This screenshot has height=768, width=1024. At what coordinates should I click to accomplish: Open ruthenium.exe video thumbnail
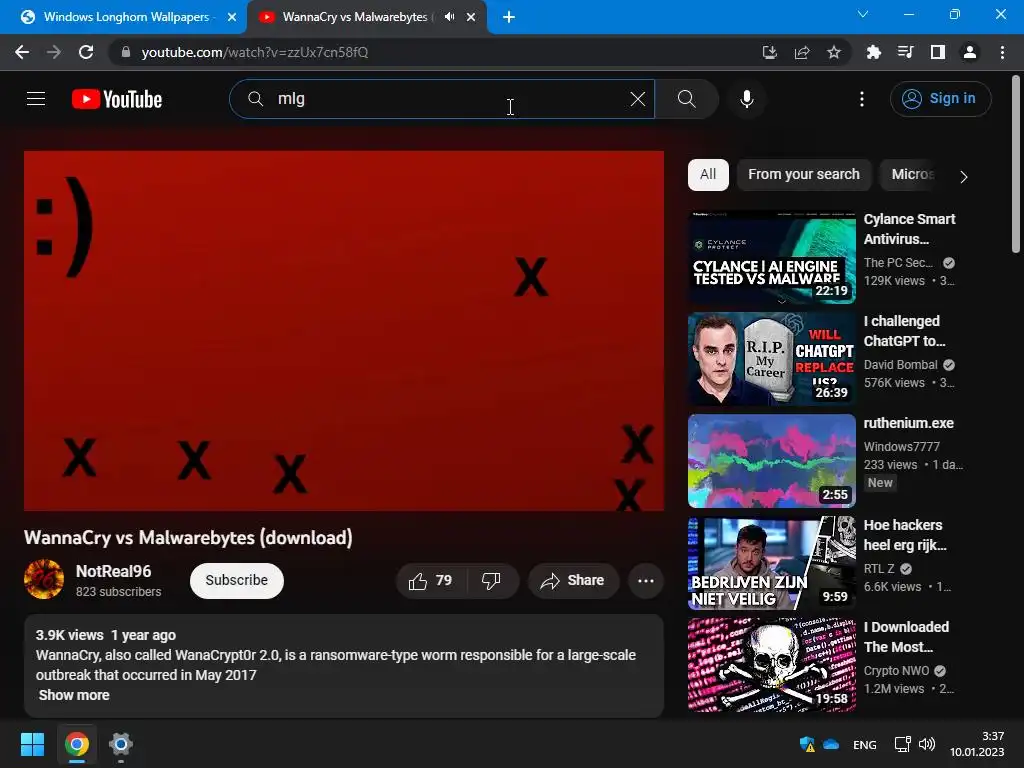tap(771, 460)
